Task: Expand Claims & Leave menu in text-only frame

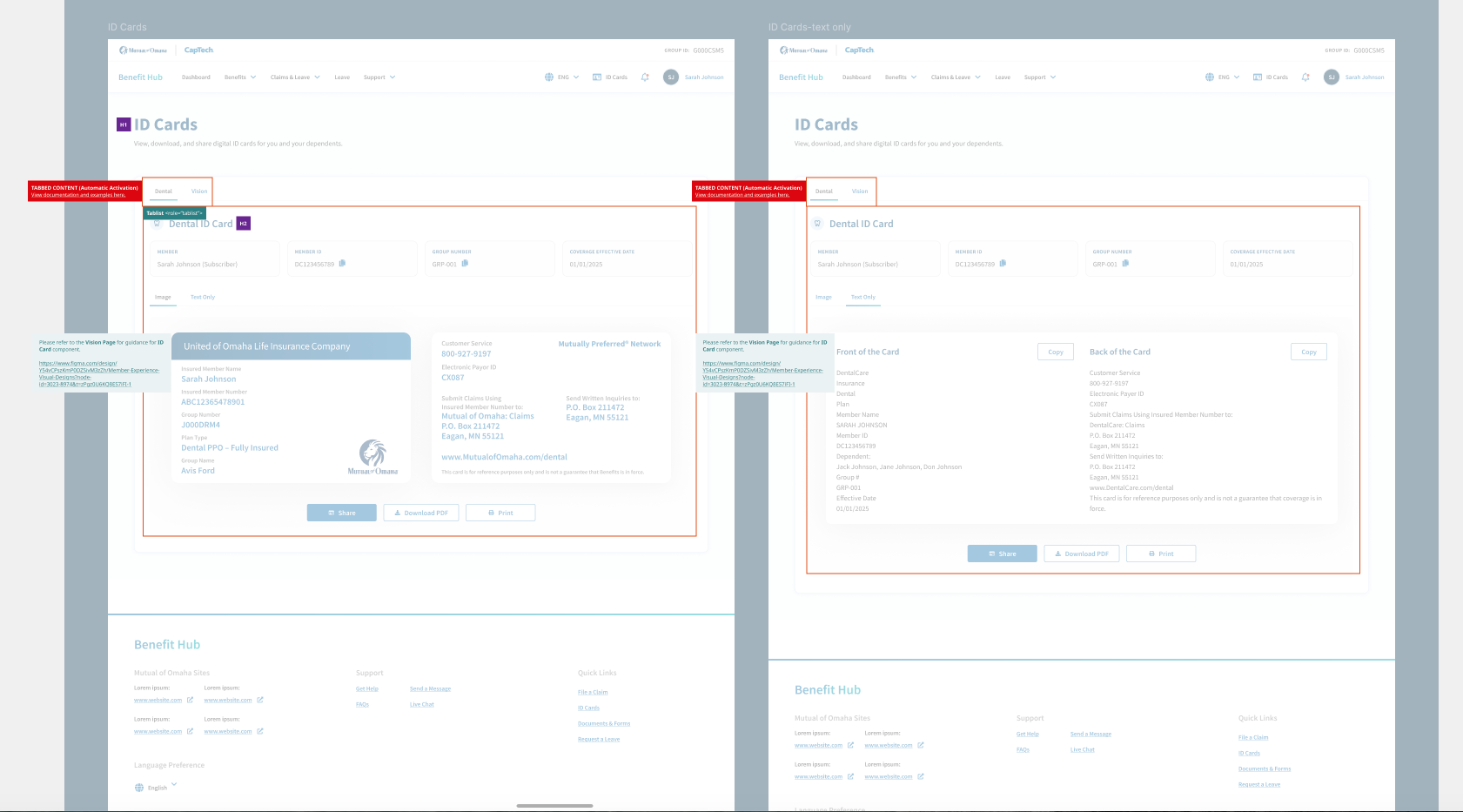Action: (956, 77)
